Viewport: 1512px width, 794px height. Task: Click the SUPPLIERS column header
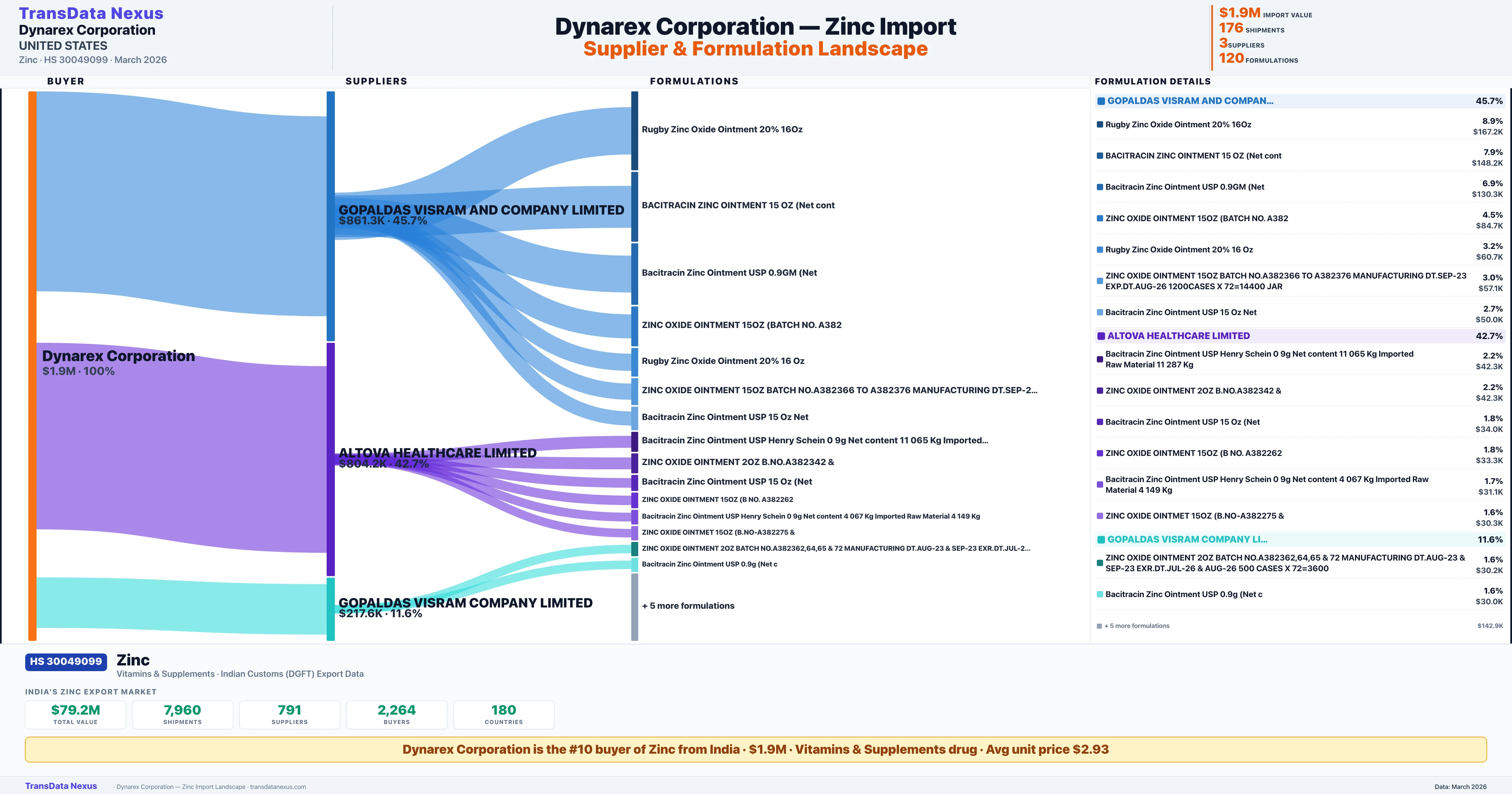point(376,81)
